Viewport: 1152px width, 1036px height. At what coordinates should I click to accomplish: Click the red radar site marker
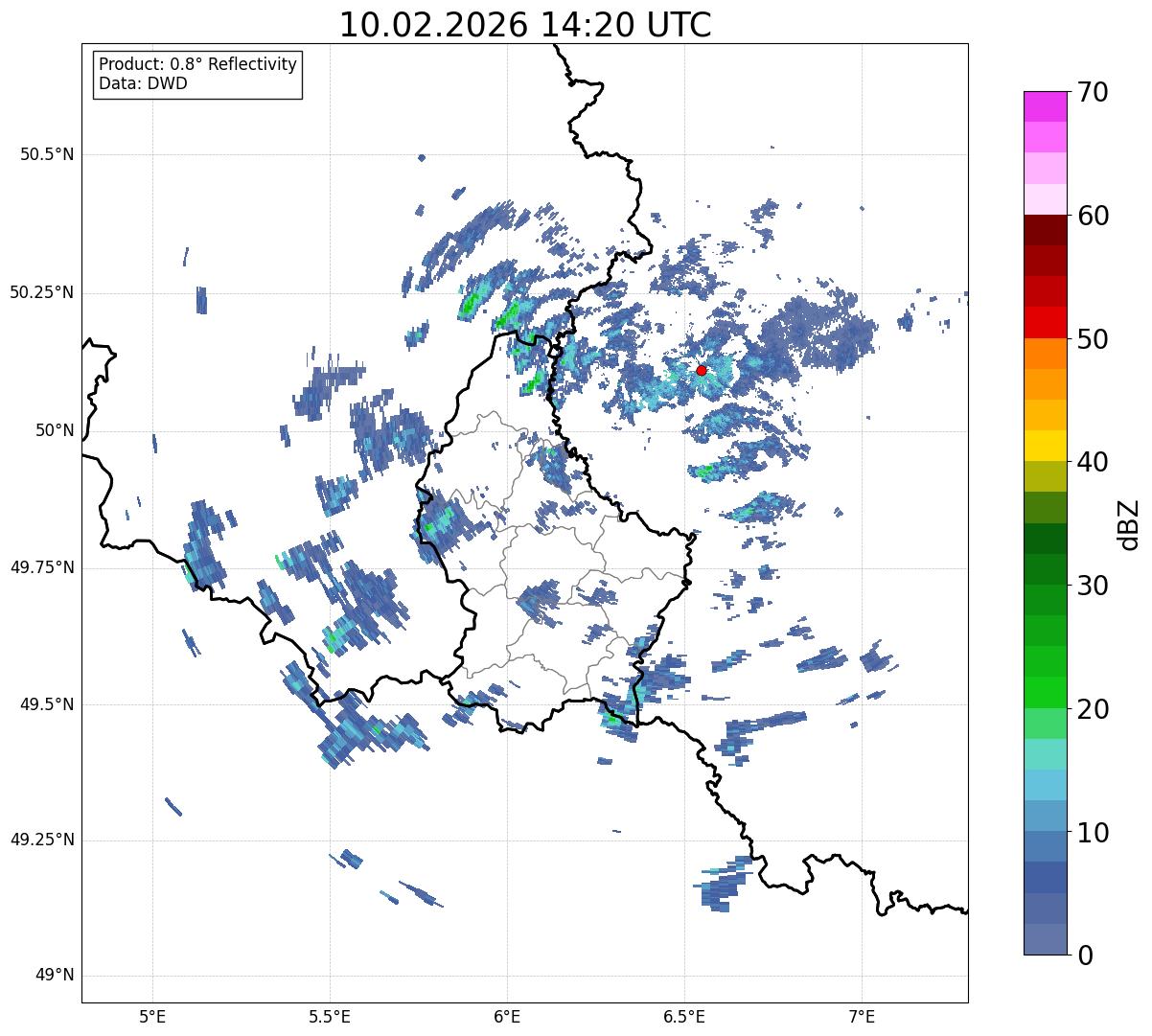[701, 370]
